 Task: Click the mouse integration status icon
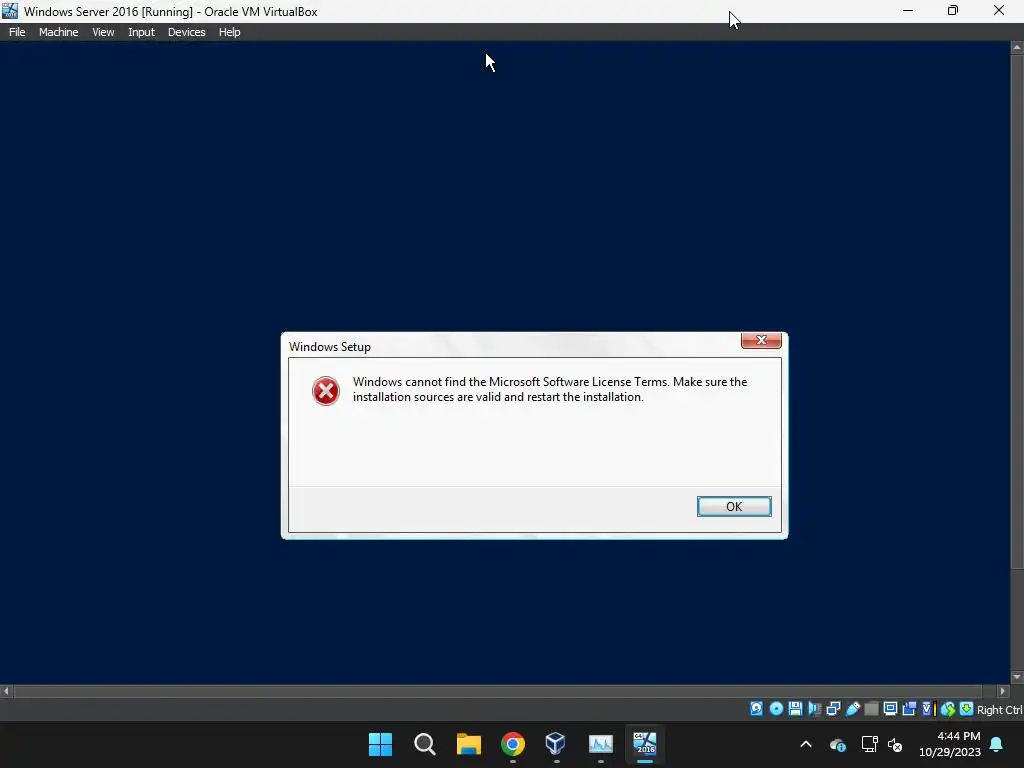tap(948, 709)
